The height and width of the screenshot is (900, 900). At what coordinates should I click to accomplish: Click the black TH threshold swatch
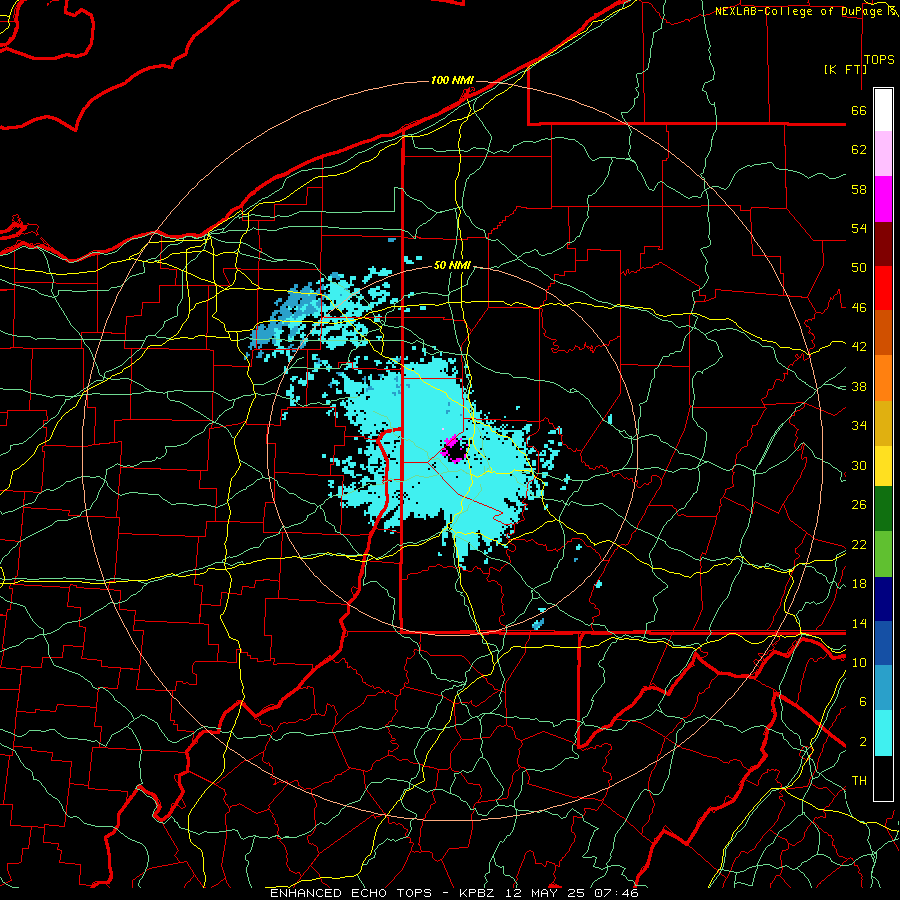click(x=883, y=778)
